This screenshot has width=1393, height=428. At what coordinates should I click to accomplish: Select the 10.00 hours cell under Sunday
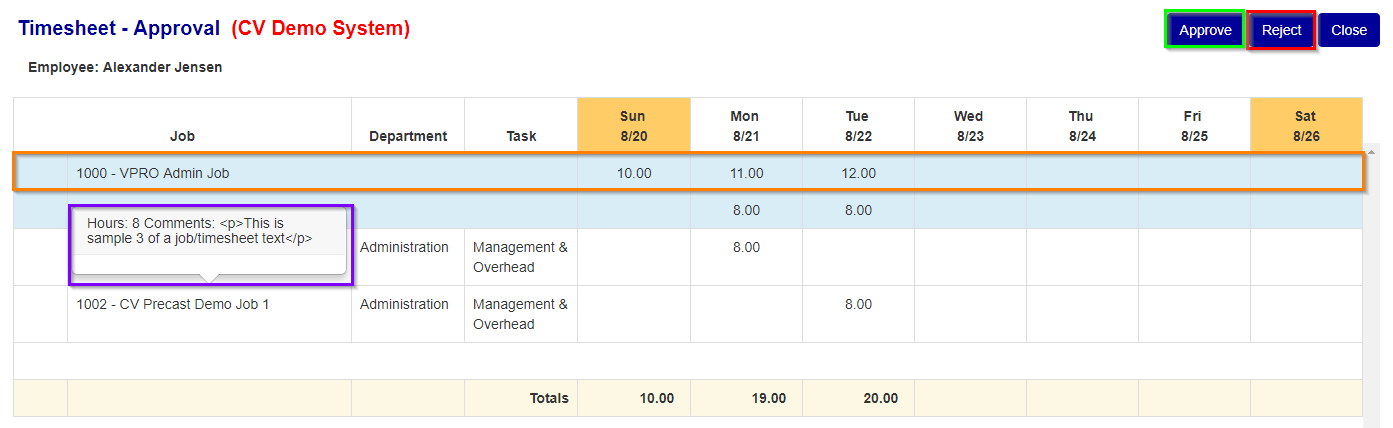pyautogui.click(x=633, y=173)
